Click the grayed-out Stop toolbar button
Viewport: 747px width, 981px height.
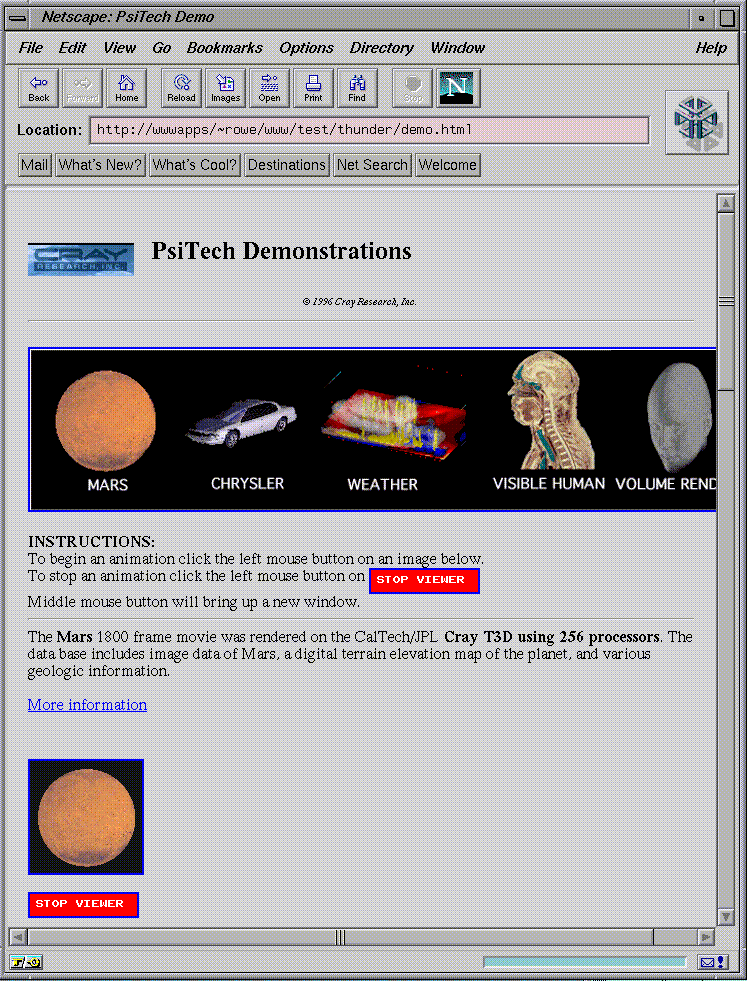(x=412, y=88)
